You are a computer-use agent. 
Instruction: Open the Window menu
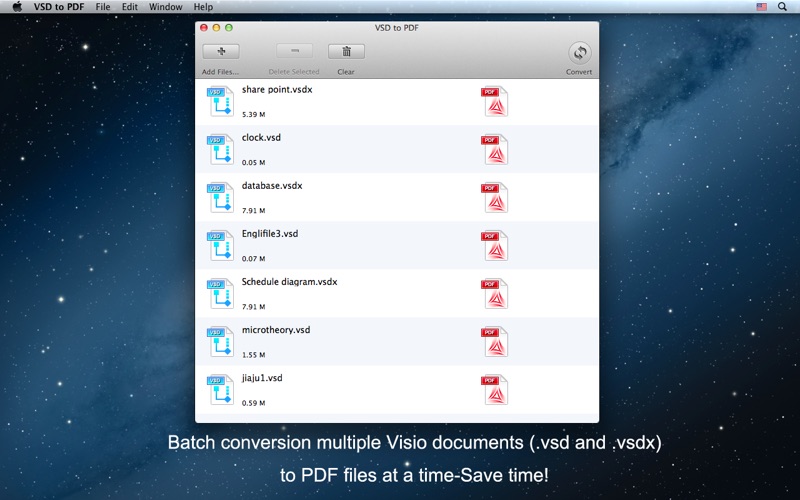click(x=165, y=7)
